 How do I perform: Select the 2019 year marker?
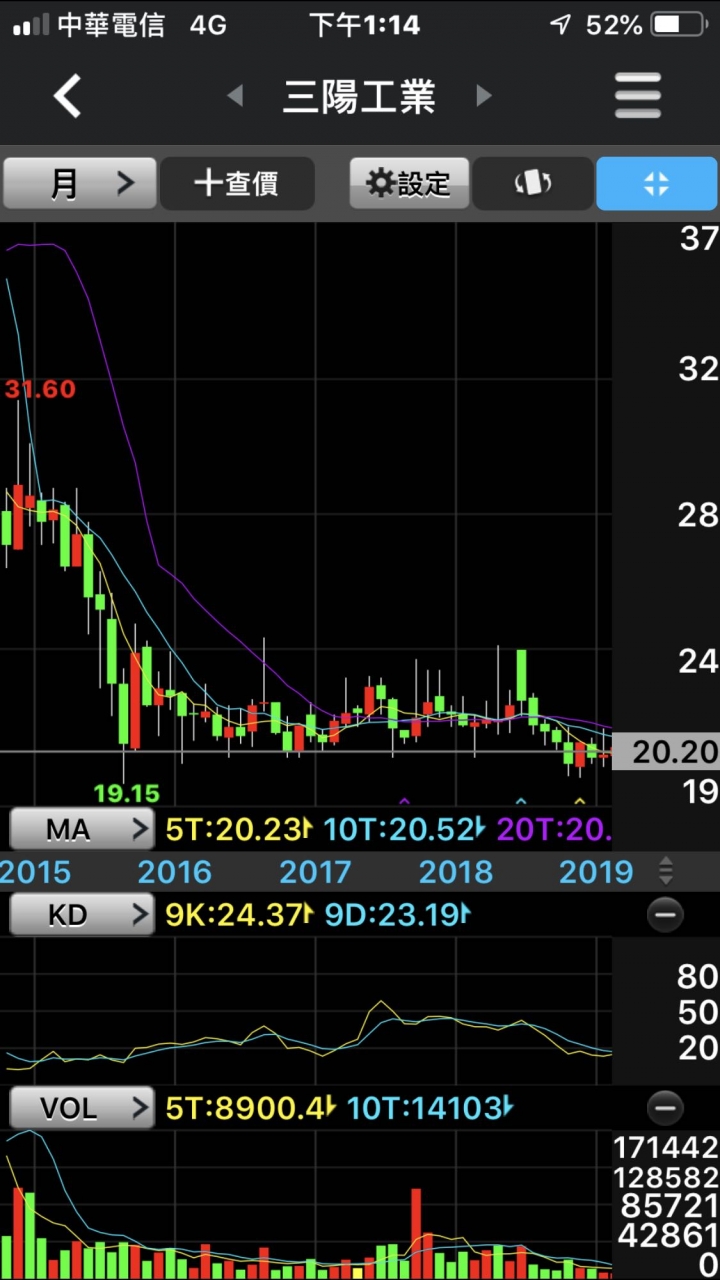[x=596, y=872]
